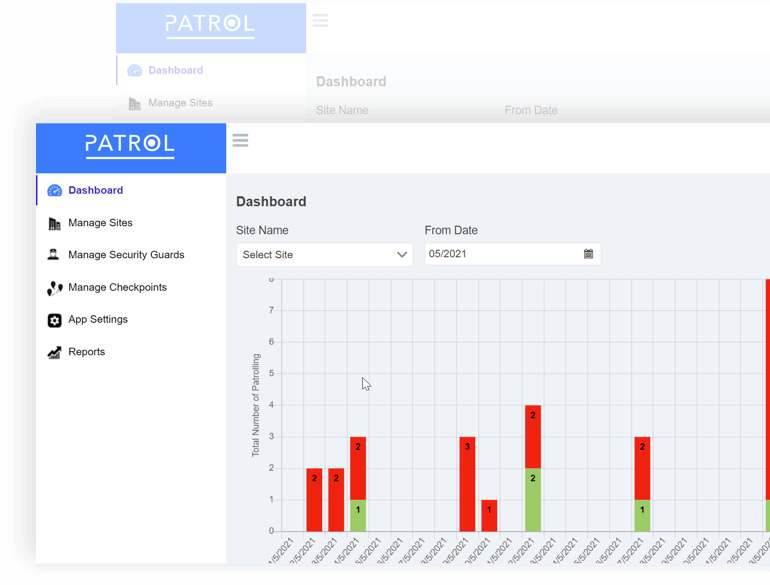
Task: Open the Manage Security Guards menu label
Action: coord(126,255)
